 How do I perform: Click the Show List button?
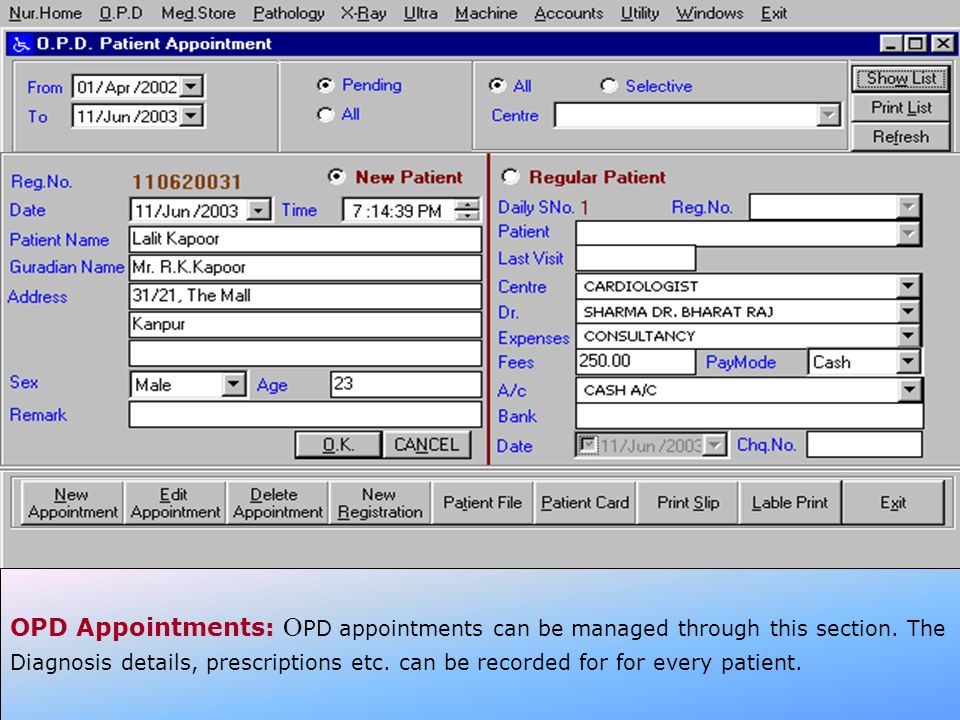[x=901, y=78]
